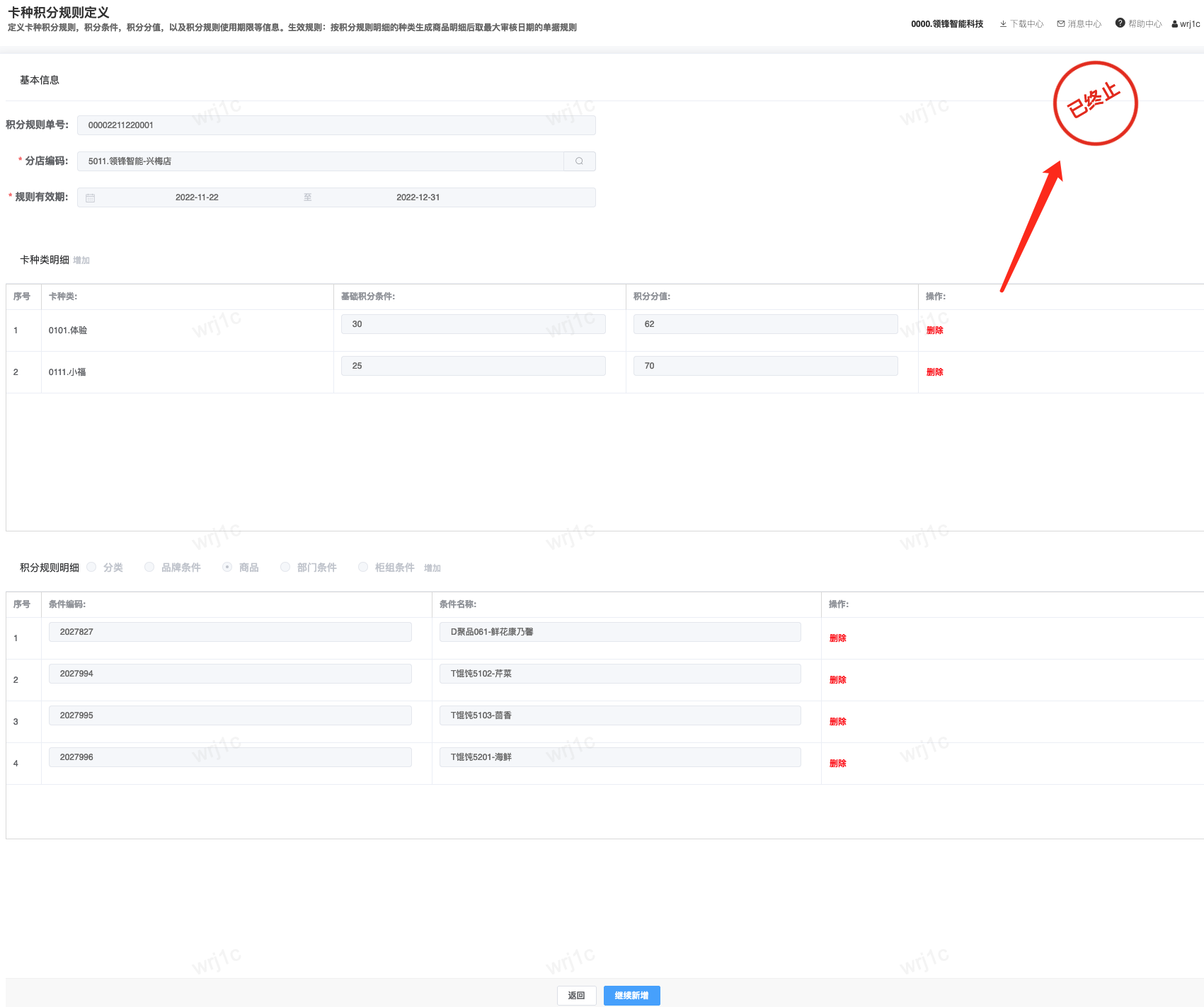This screenshot has height=1007, width=1204.
Task: Click the help center question mark icon
Action: pos(1120,23)
